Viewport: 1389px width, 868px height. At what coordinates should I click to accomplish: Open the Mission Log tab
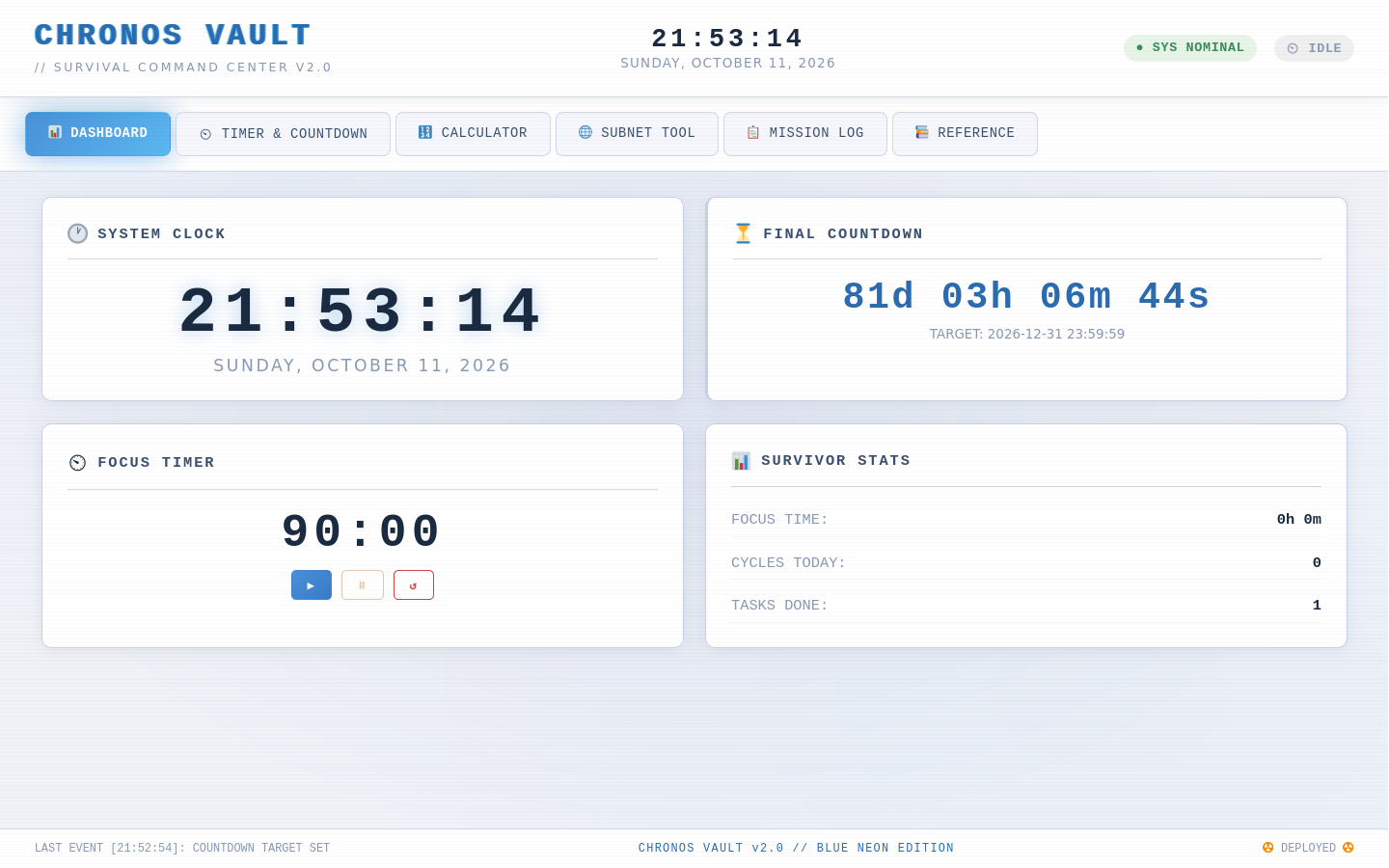coord(804,133)
